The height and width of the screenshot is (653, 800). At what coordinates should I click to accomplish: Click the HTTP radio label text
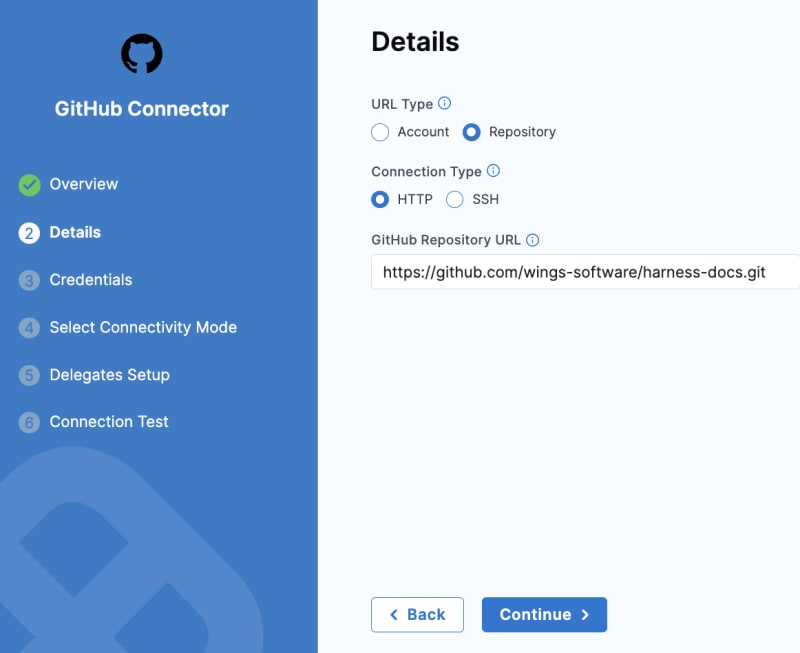415,199
